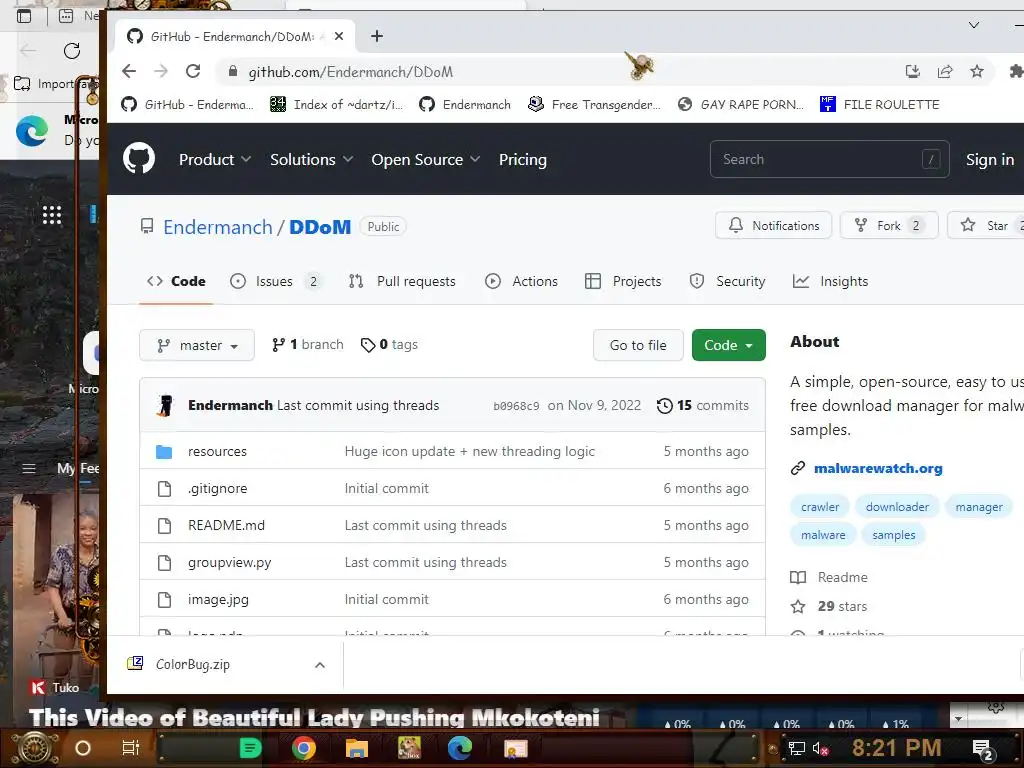Click the link icon beside malwarewatch.org
Viewport: 1024px width, 768px height.
point(797,468)
